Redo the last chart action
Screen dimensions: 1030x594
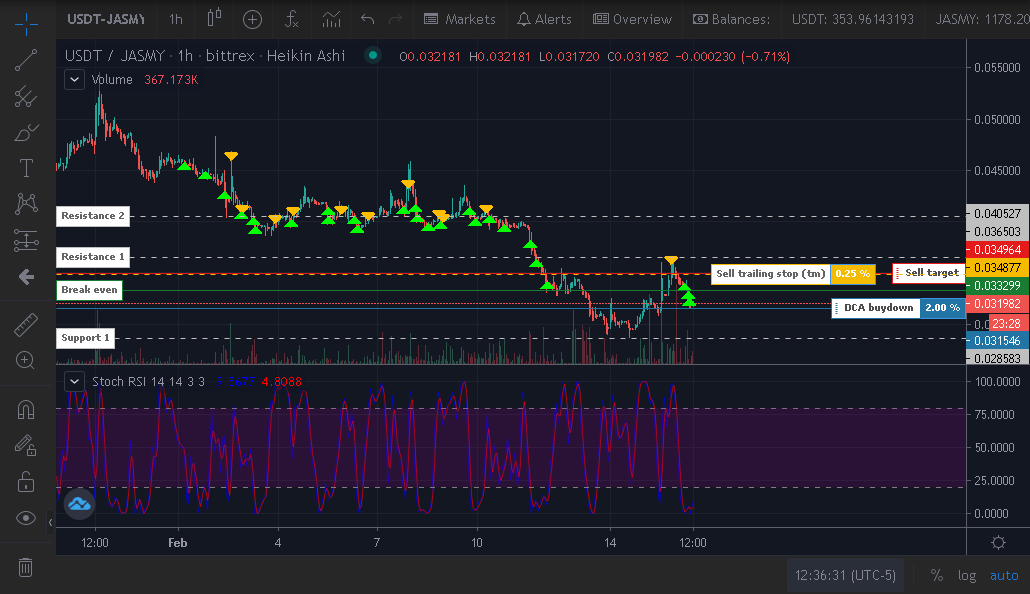[395, 19]
